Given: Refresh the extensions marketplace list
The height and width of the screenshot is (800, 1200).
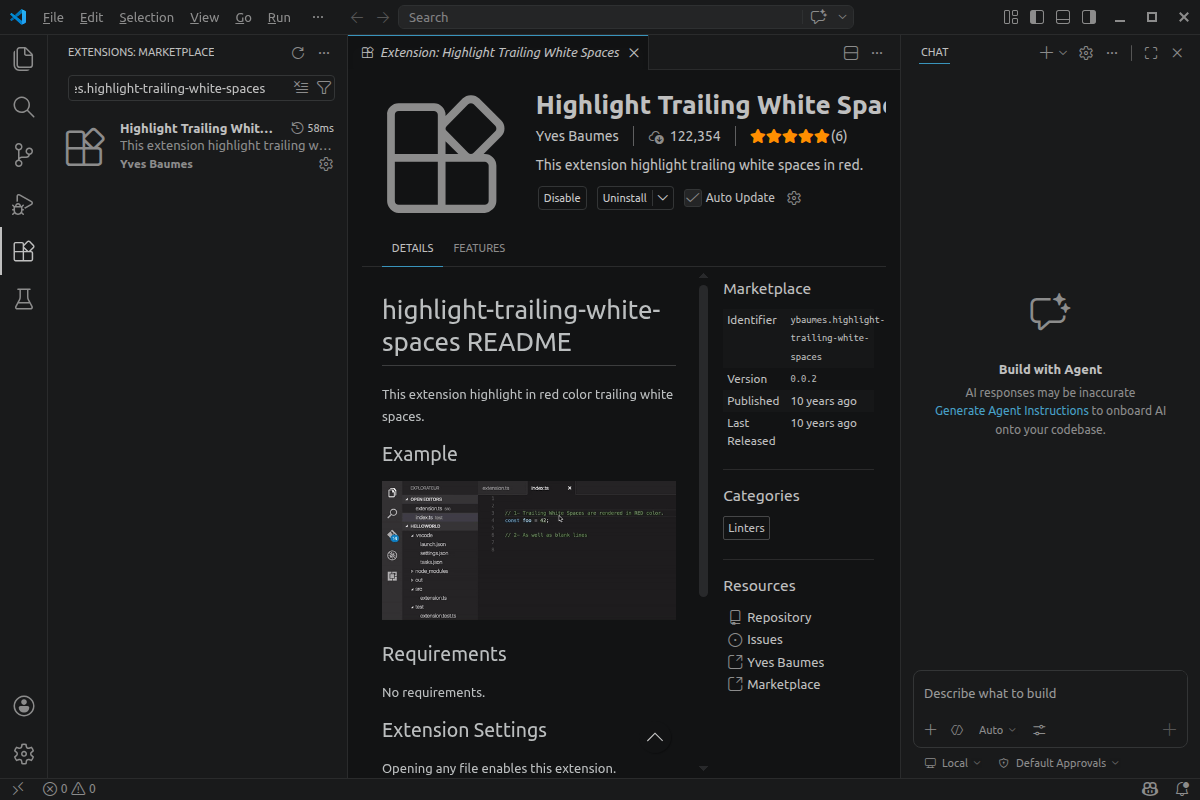Looking at the screenshot, I should (x=297, y=53).
